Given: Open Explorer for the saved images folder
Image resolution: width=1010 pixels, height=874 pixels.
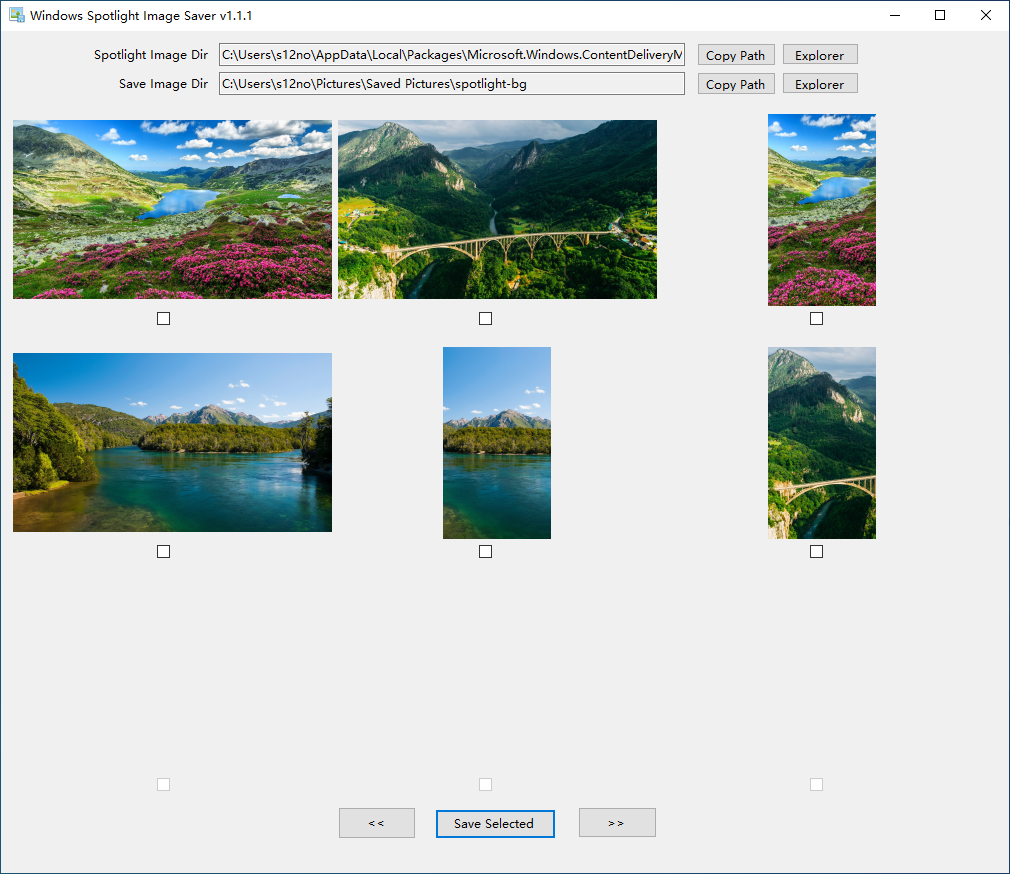Looking at the screenshot, I should coord(819,84).
